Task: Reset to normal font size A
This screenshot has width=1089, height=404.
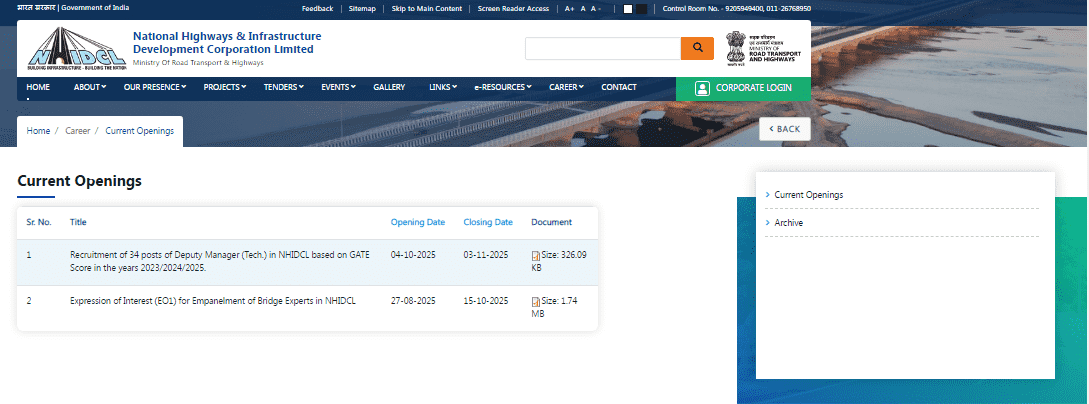Action: point(584,8)
